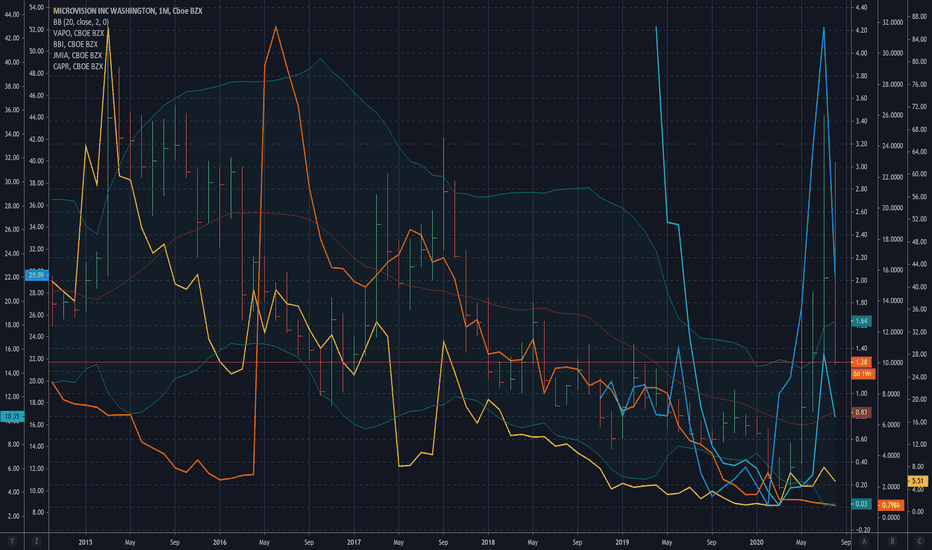Click the C scale button

coord(920,541)
